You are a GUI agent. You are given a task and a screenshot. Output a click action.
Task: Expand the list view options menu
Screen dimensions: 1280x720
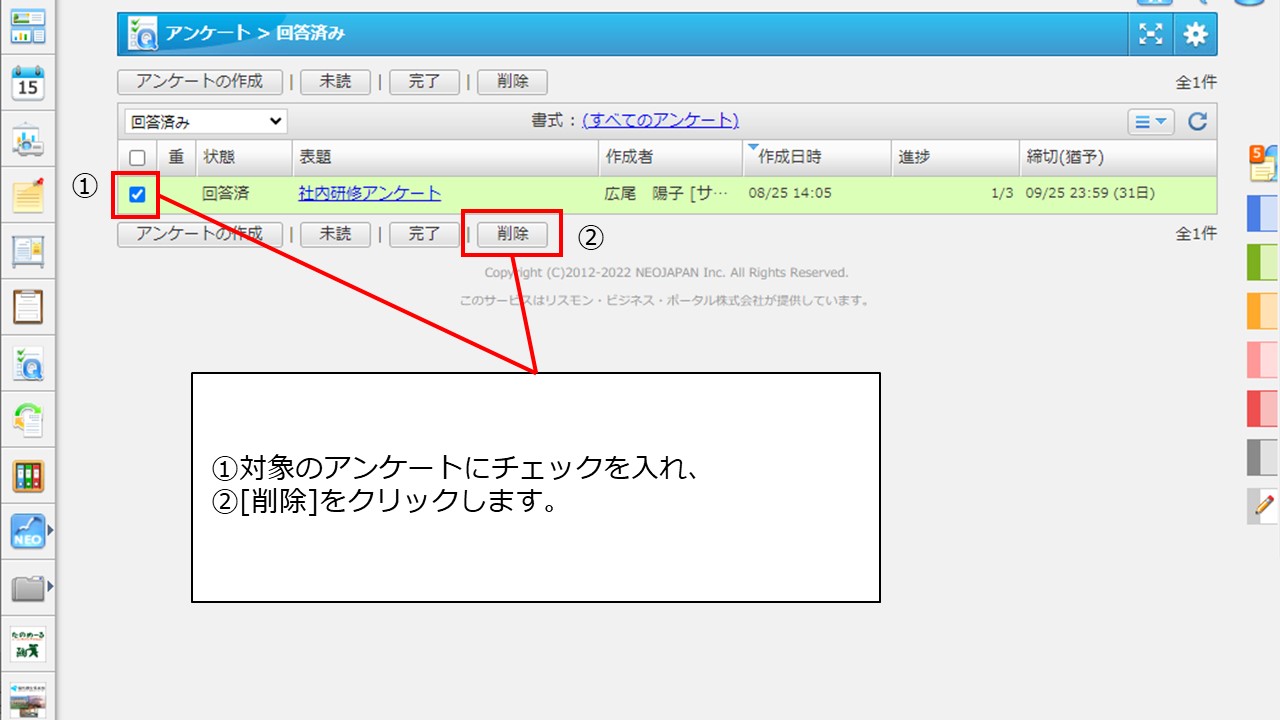(1151, 122)
